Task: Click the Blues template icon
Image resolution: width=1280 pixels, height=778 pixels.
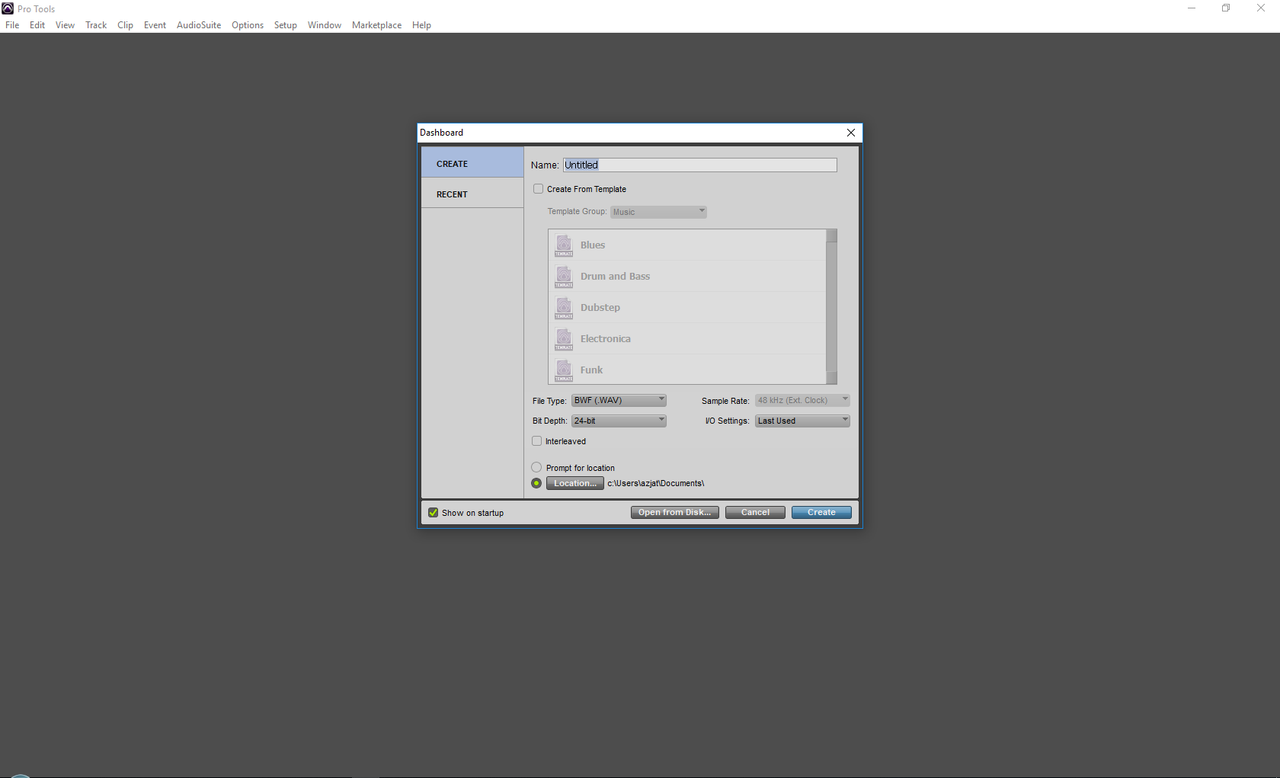Action: coord(564,245)
